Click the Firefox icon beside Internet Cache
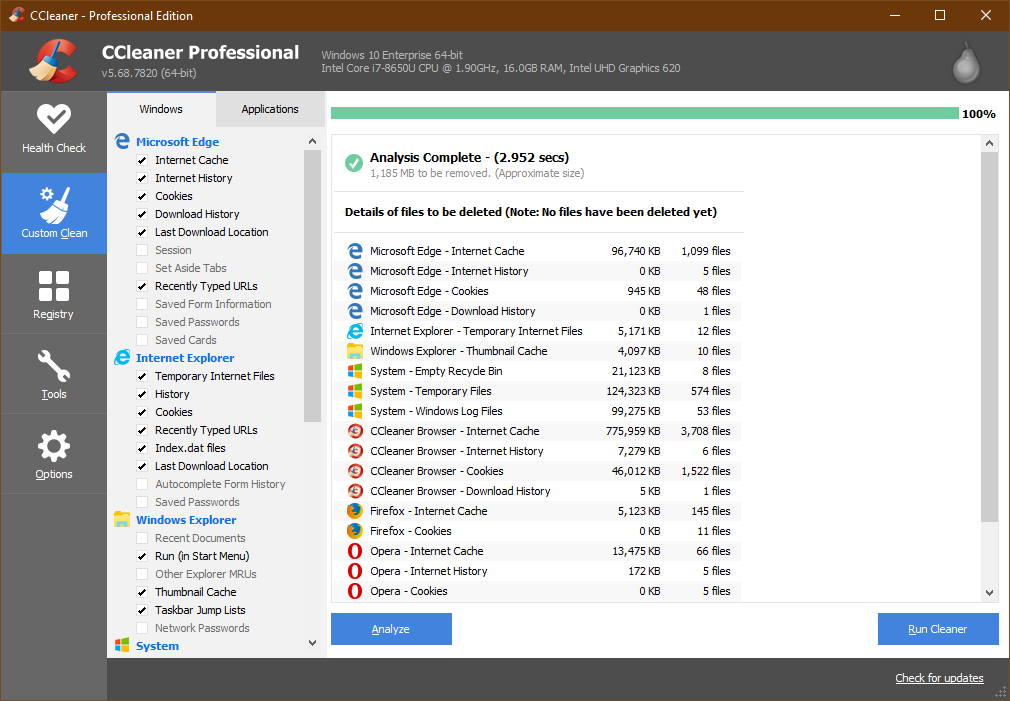The height and width of the screenshot is (701, 1010). [x=354, y=511]
